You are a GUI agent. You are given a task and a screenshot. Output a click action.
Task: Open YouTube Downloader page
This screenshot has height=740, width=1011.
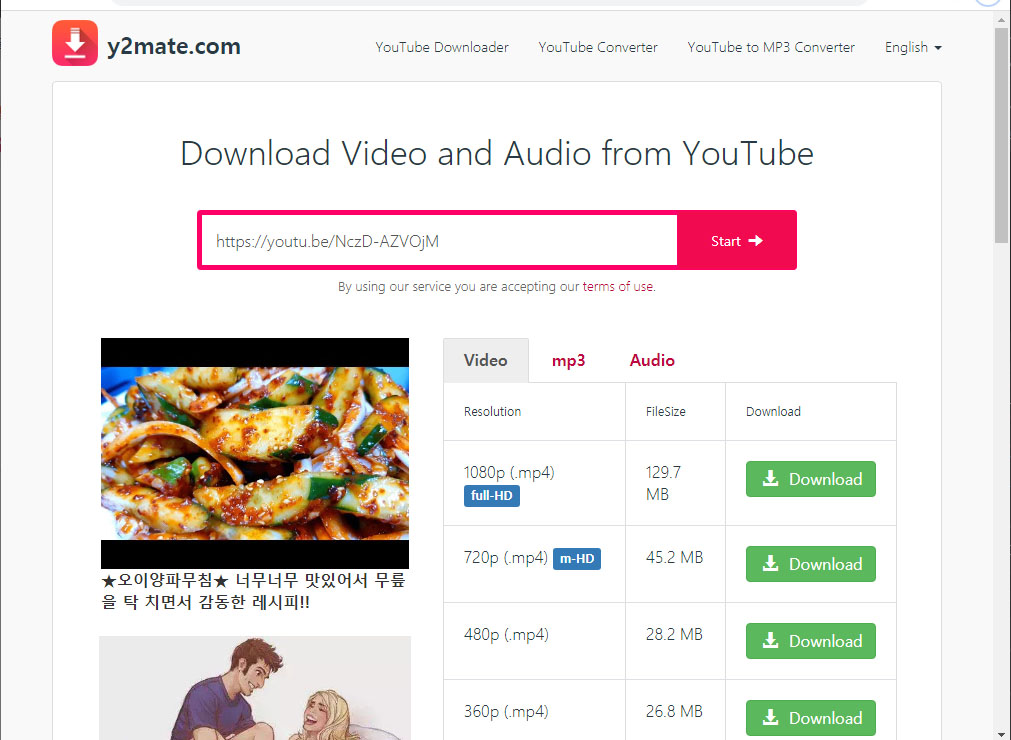pyautogui.click(x=442, y=47)
